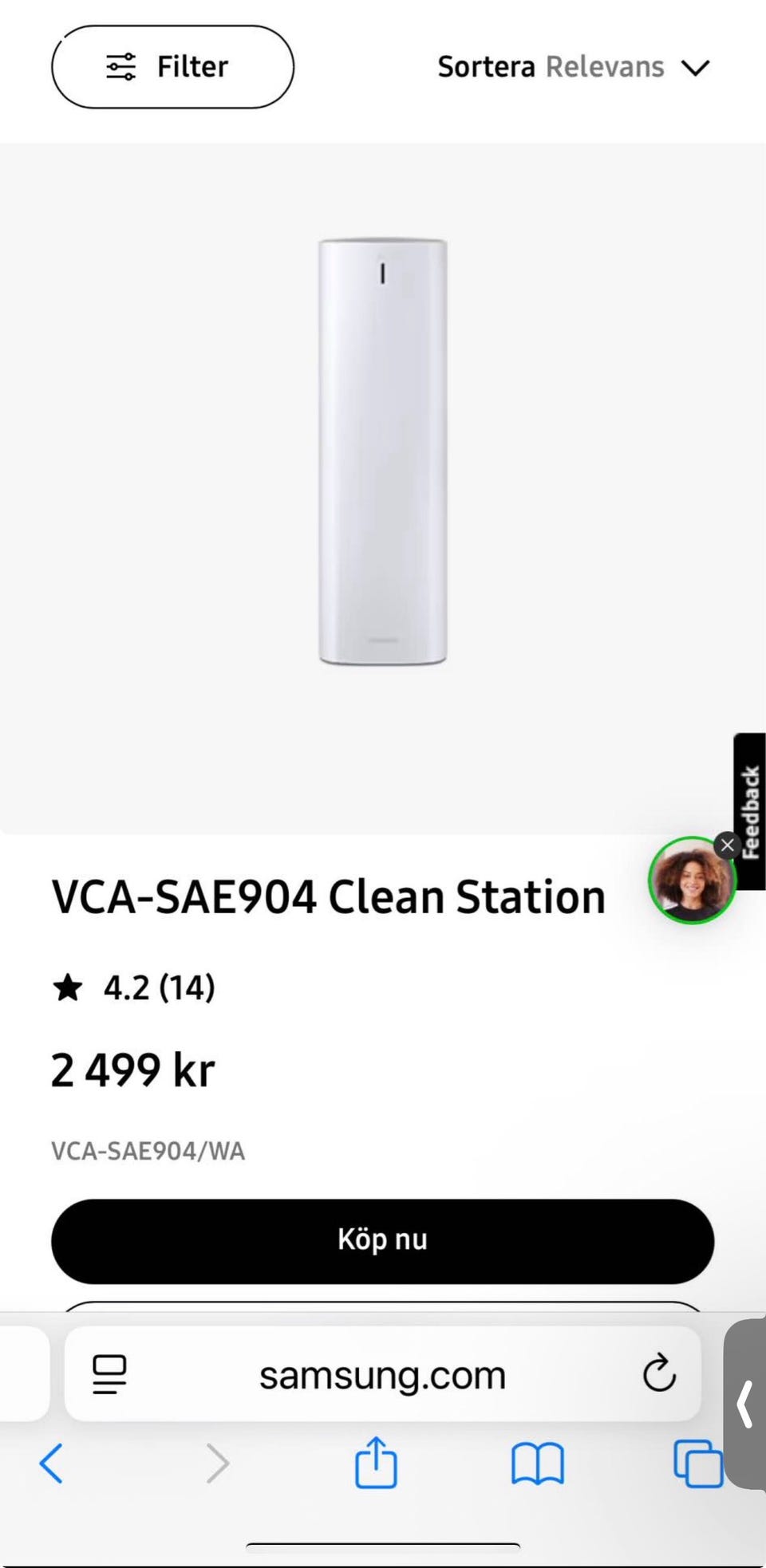This screenshot has height=1568, width=766.
Task: Show all open Safari tabs
Action: click(x=698, y=1464)
